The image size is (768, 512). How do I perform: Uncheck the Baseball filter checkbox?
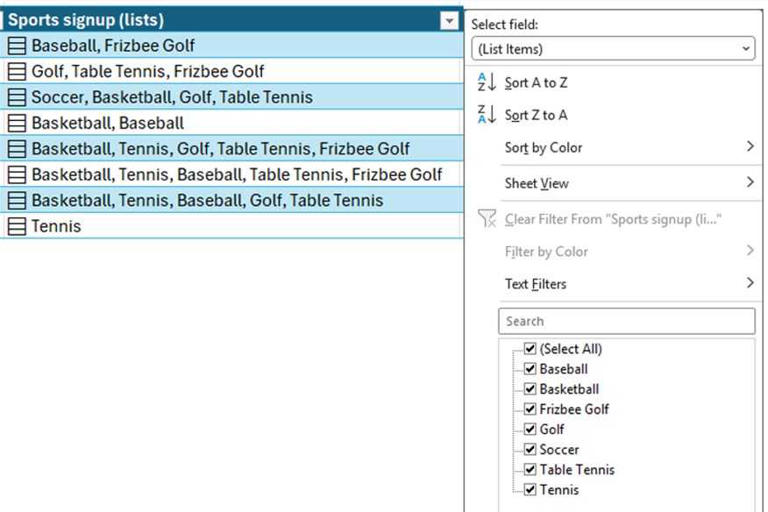point(529,368)
